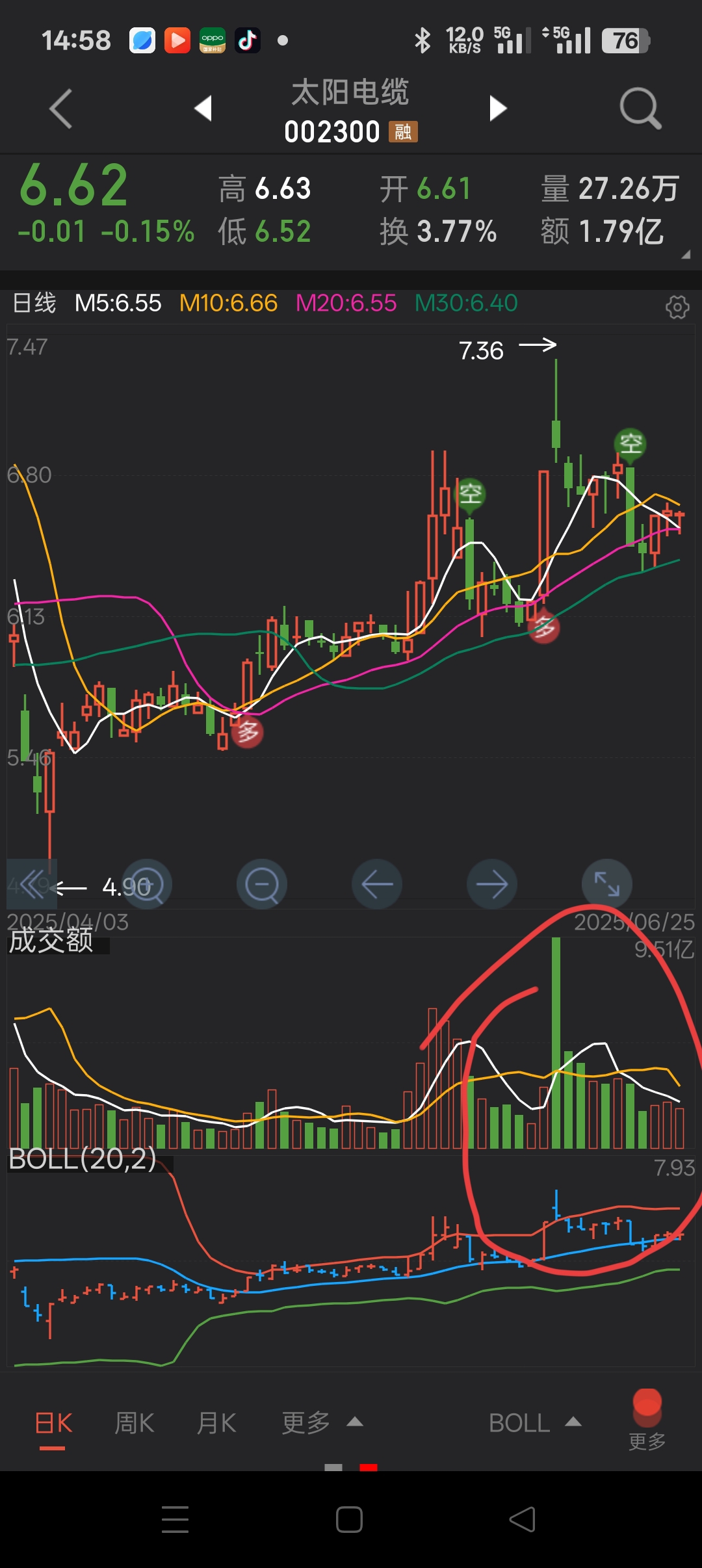Zoom out the K-line chart

(x=262, y=884)
